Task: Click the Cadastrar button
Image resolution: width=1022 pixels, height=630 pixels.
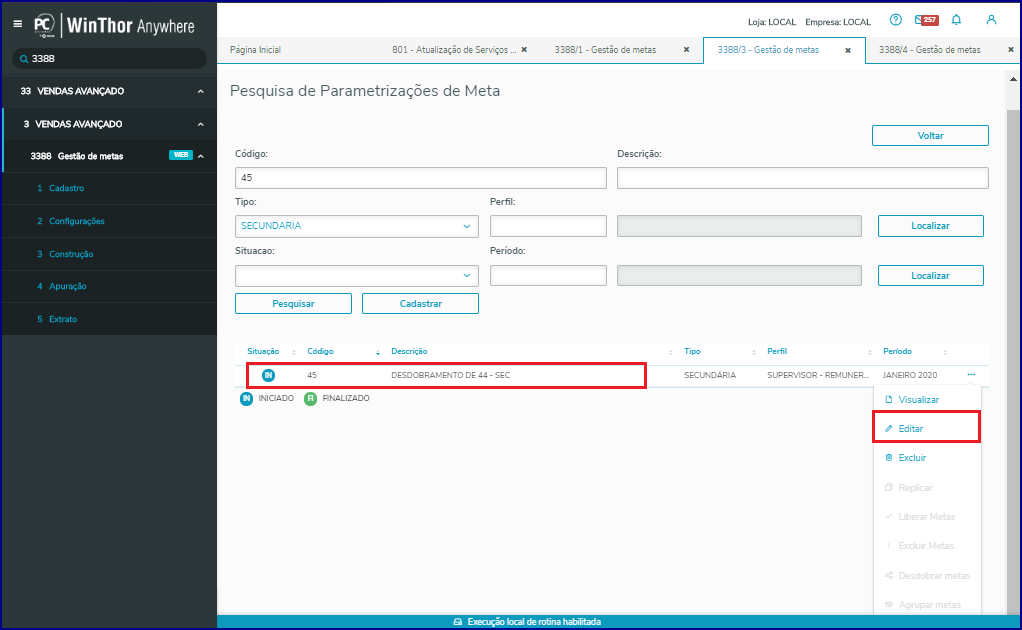Action: point(420,304)
